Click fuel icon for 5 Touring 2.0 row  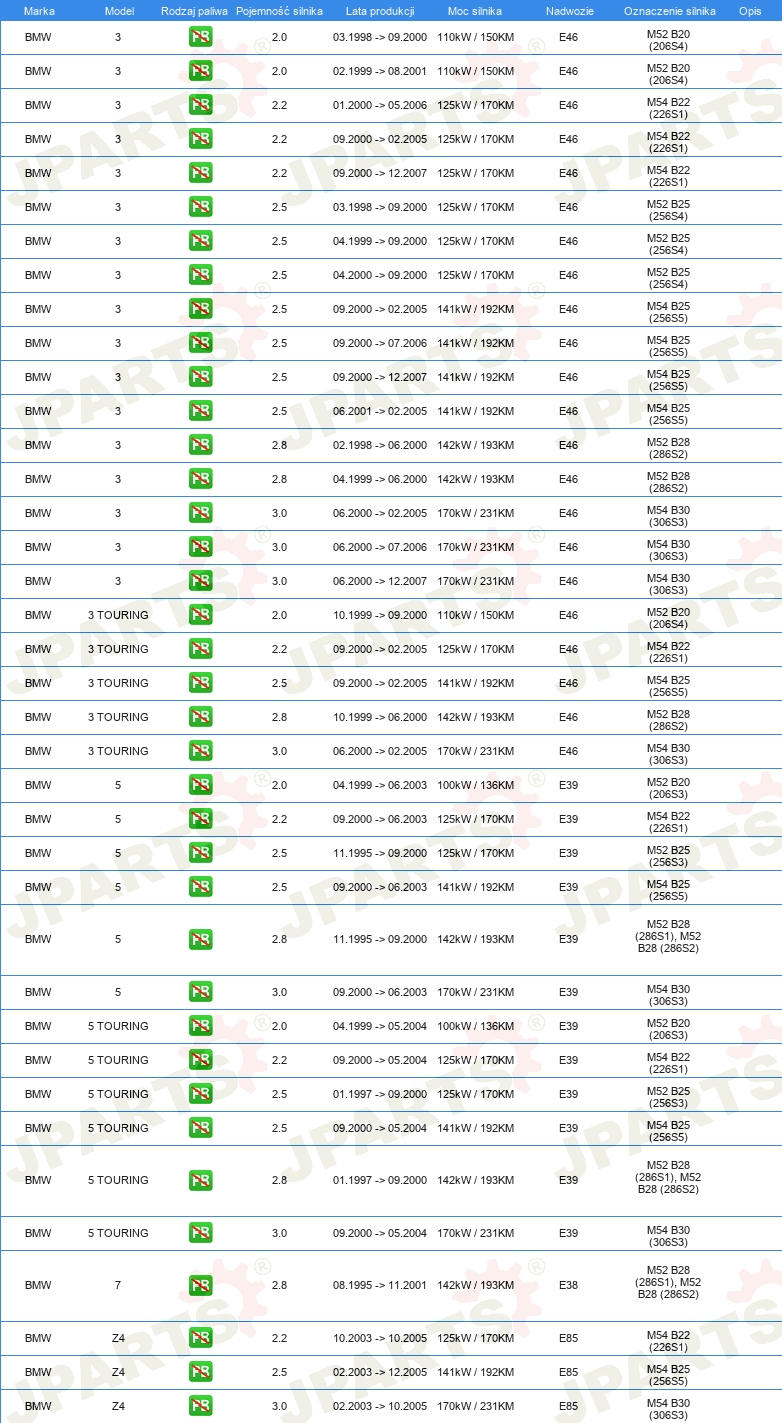point(200,1026)
